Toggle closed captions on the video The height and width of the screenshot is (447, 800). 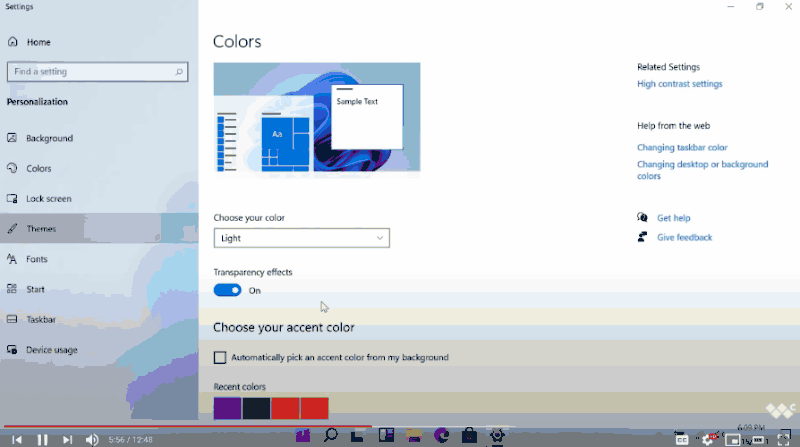[x=682, y=439]
